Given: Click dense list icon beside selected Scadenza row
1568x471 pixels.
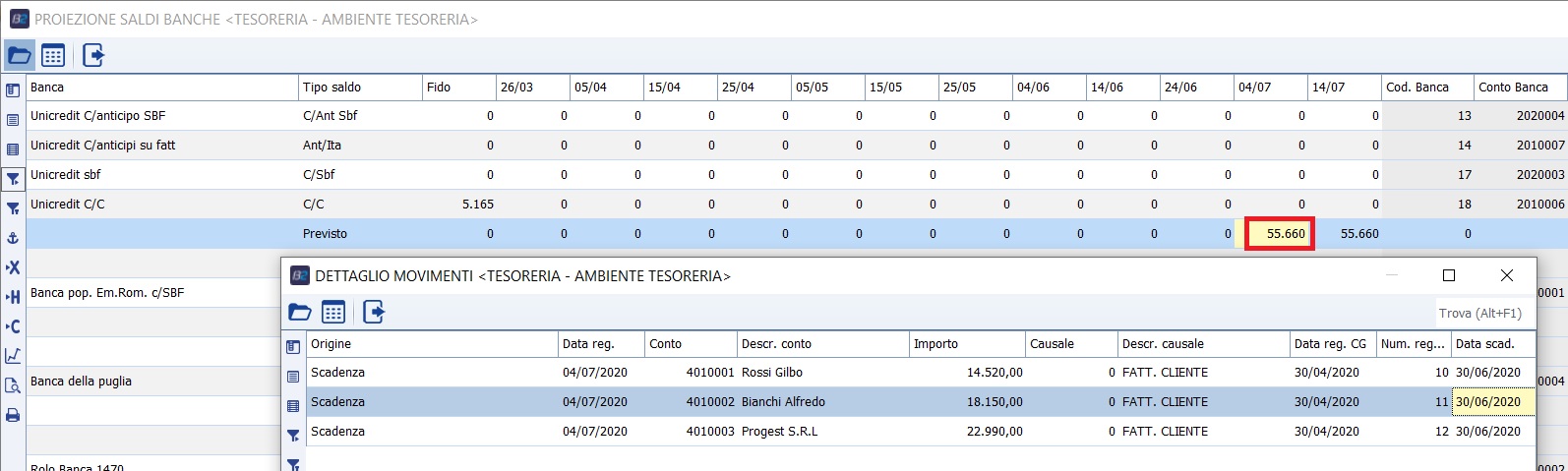Looking at the screenshot, I should point(293,406).
